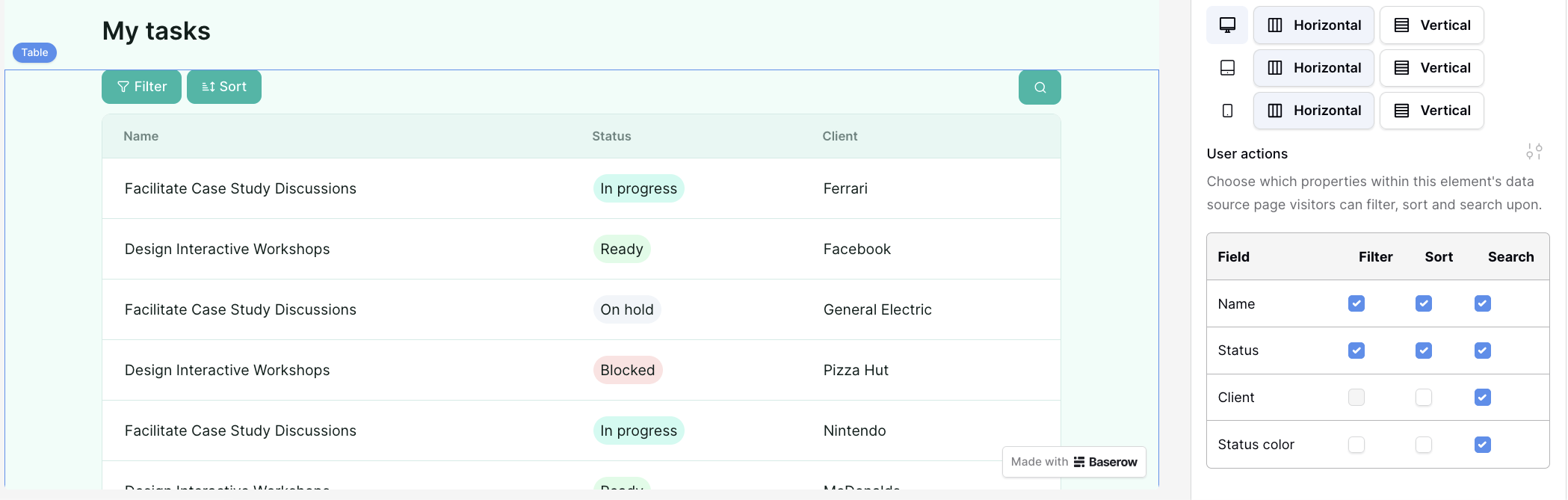
Task: Select the Status column header
Action: (611, 136)
